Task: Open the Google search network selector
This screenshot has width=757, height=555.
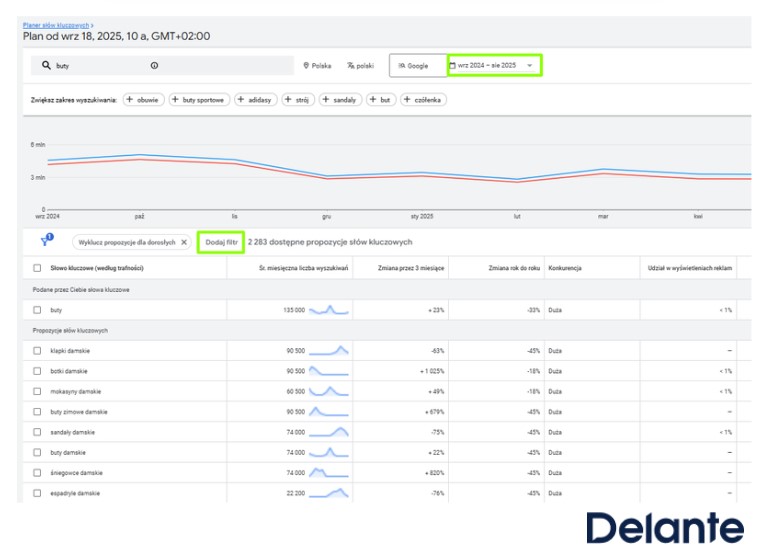Action: coord(417,65)
